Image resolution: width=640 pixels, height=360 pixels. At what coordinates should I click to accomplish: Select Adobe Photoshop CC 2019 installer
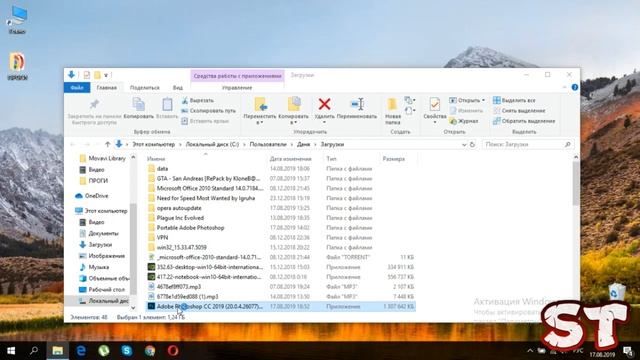tap(280, 307)
